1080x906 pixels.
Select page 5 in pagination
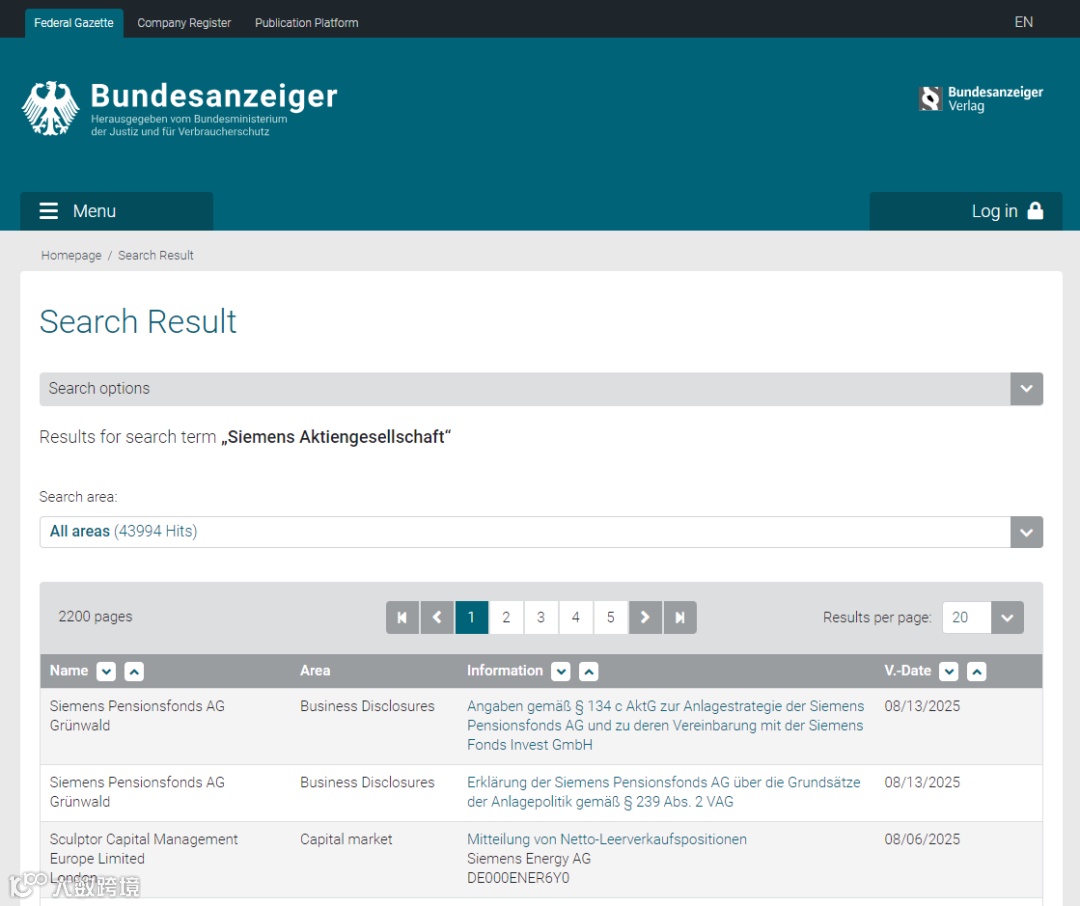(610, 617)
